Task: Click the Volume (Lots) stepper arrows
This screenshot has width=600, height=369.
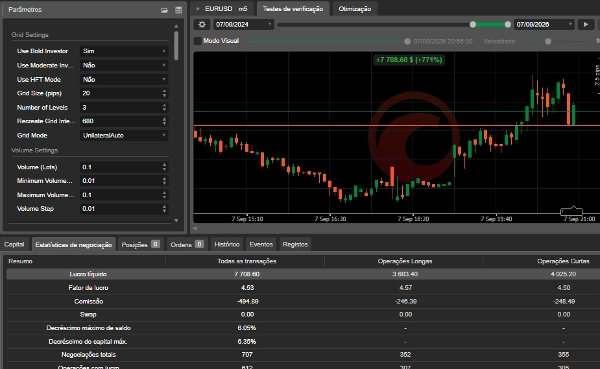Action: (164, 167)
